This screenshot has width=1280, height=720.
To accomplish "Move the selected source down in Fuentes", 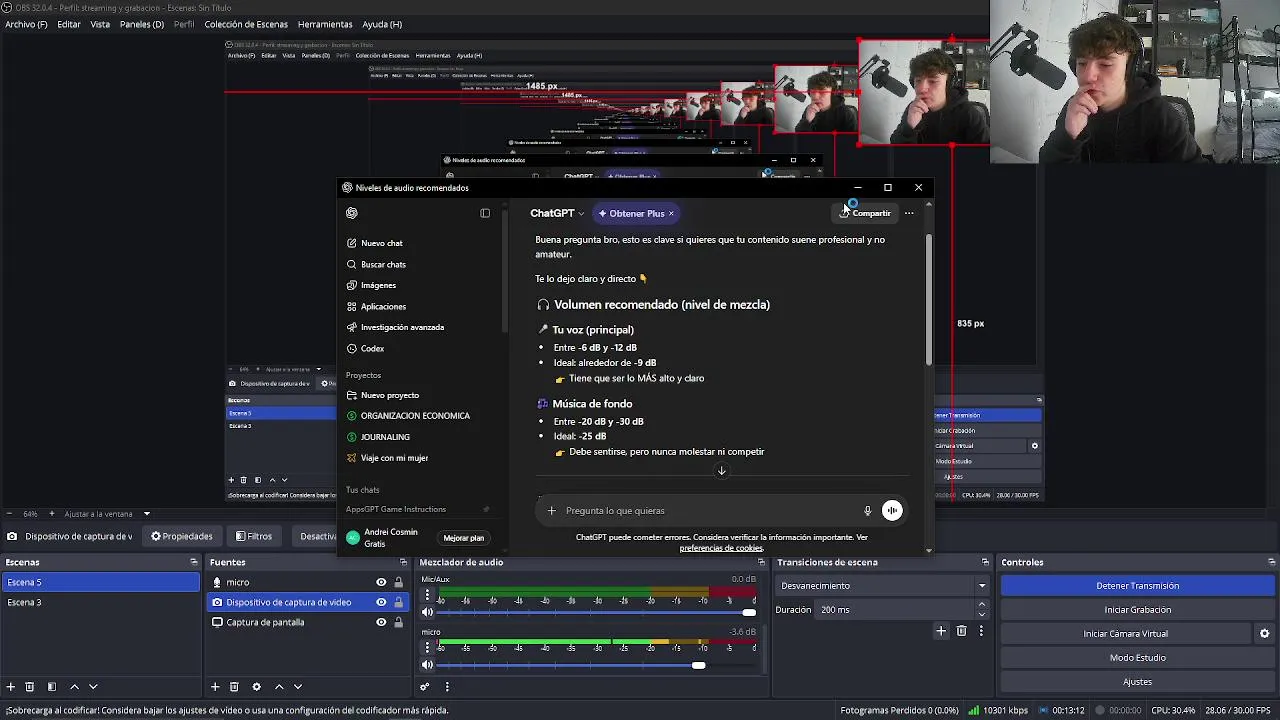I will [298, 687].
